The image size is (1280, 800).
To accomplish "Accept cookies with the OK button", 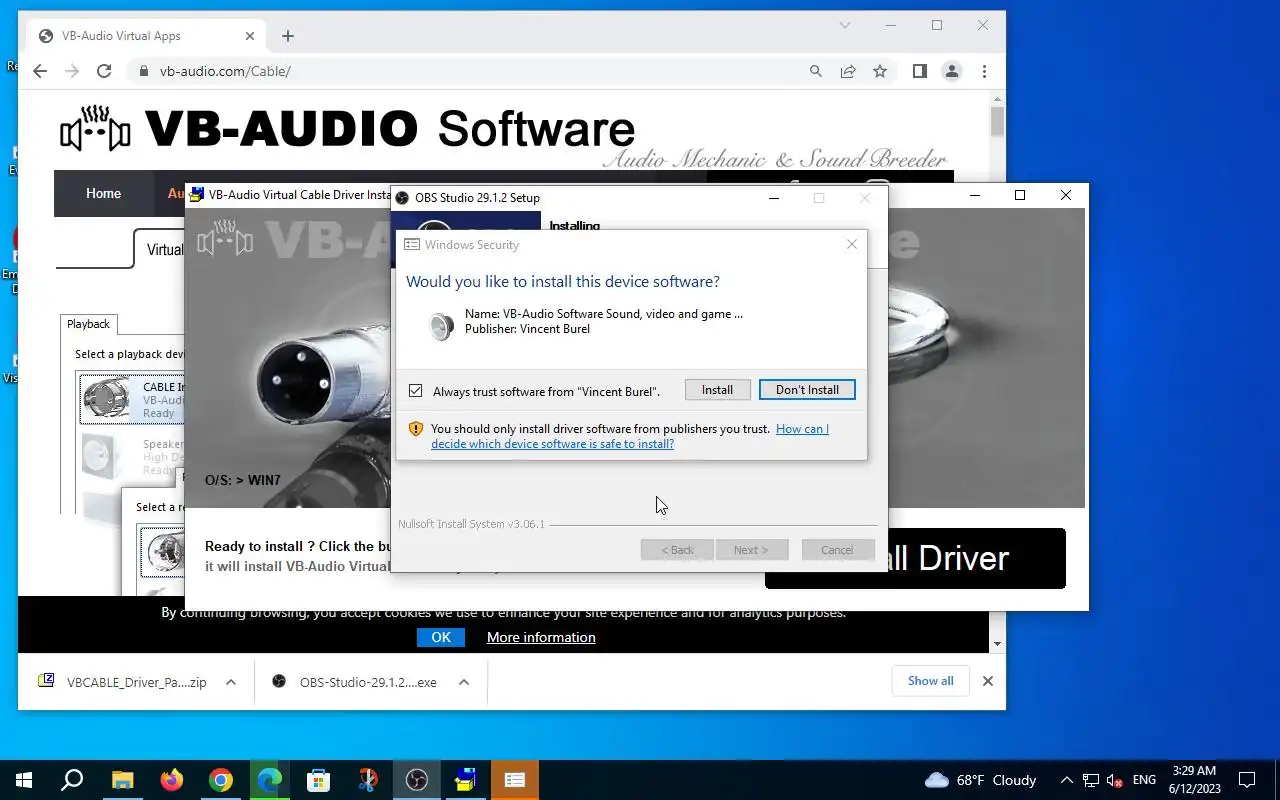I will [441, 637].
